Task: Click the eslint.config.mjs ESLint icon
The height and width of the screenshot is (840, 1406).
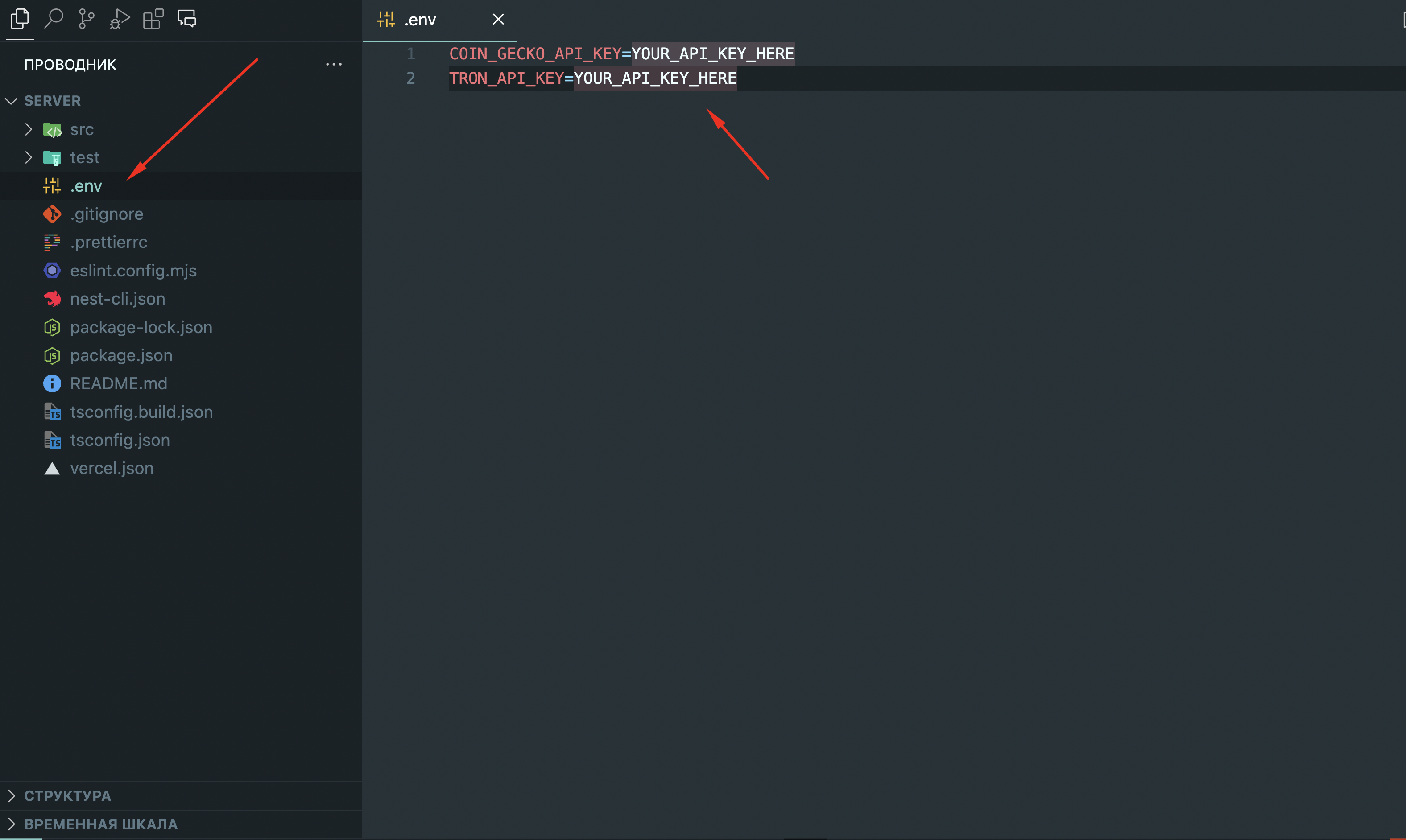Action: tap(52, 271)
